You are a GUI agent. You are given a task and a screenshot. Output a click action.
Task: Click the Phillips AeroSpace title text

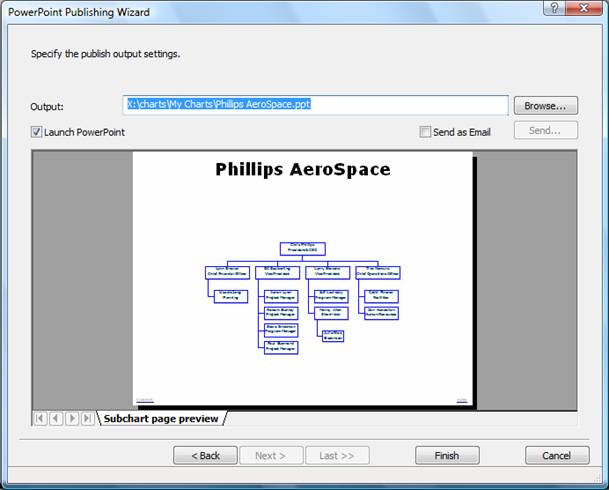tap(303, 170)
